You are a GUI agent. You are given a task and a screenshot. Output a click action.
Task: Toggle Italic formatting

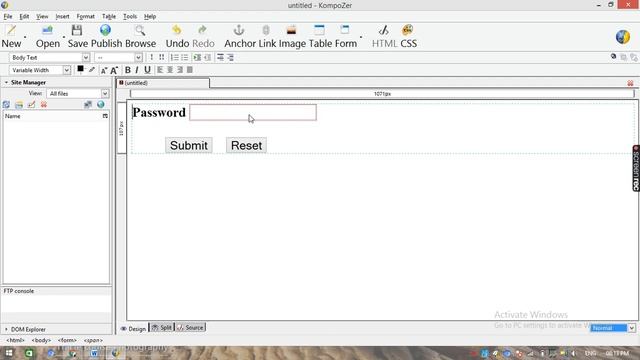click(137, 70)
